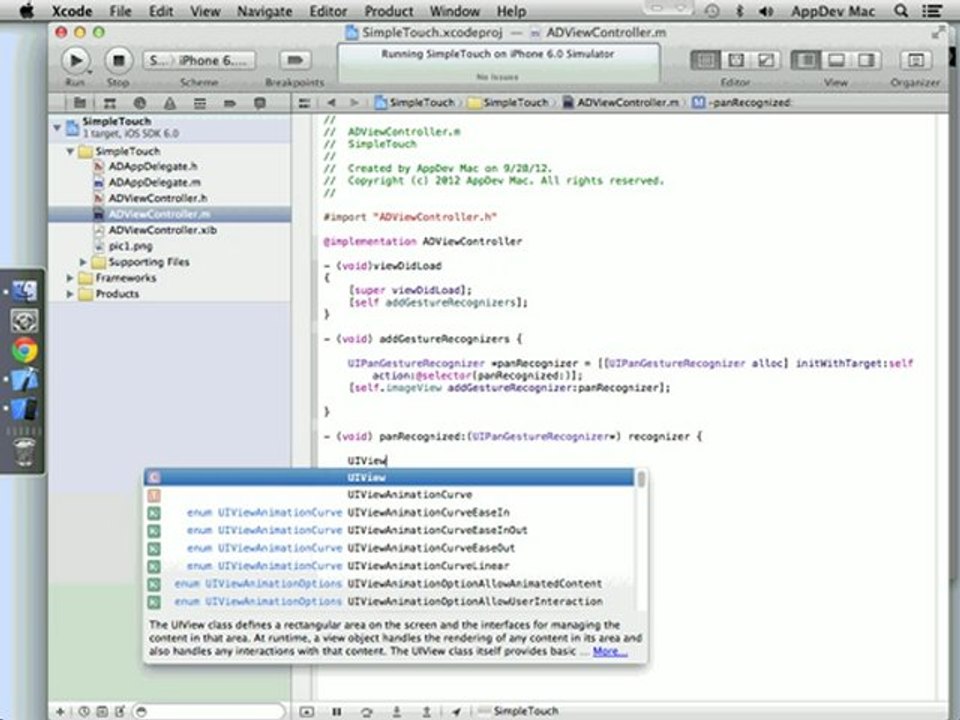
Task: Open the Trash in the Dock
Action: 24,452
